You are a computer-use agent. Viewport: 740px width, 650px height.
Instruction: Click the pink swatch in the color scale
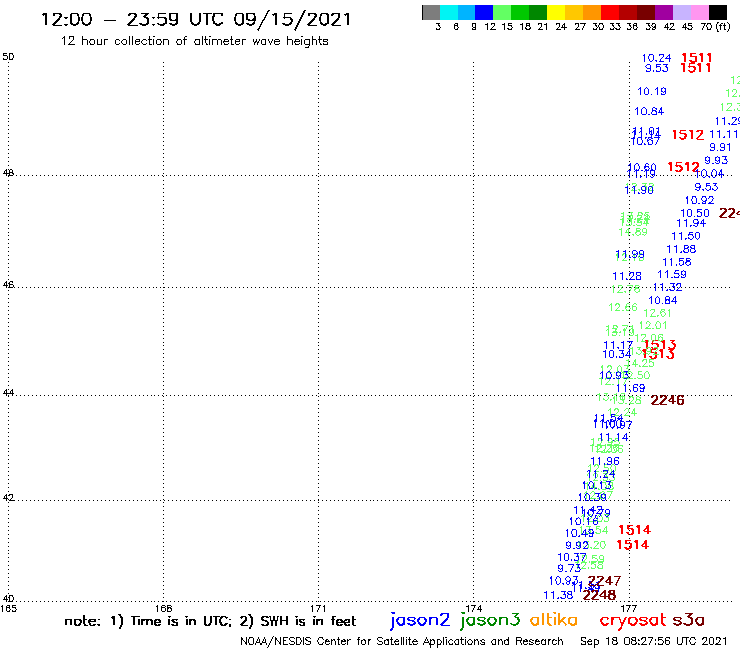698,13
